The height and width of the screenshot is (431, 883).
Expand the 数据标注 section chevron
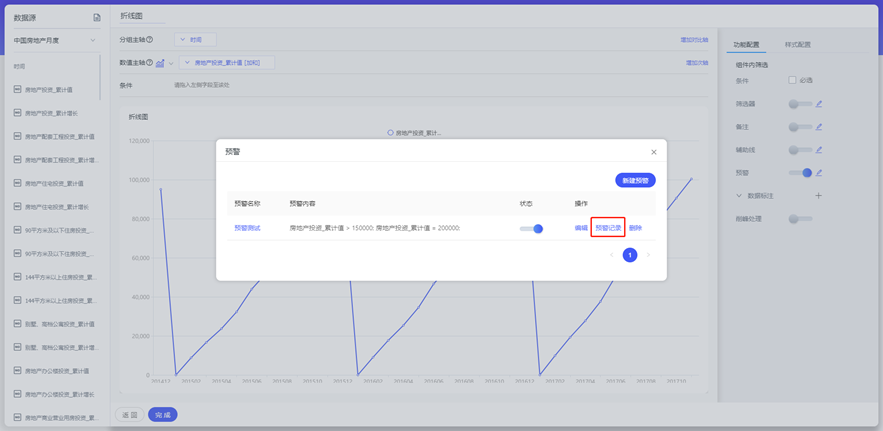[739, 196]
